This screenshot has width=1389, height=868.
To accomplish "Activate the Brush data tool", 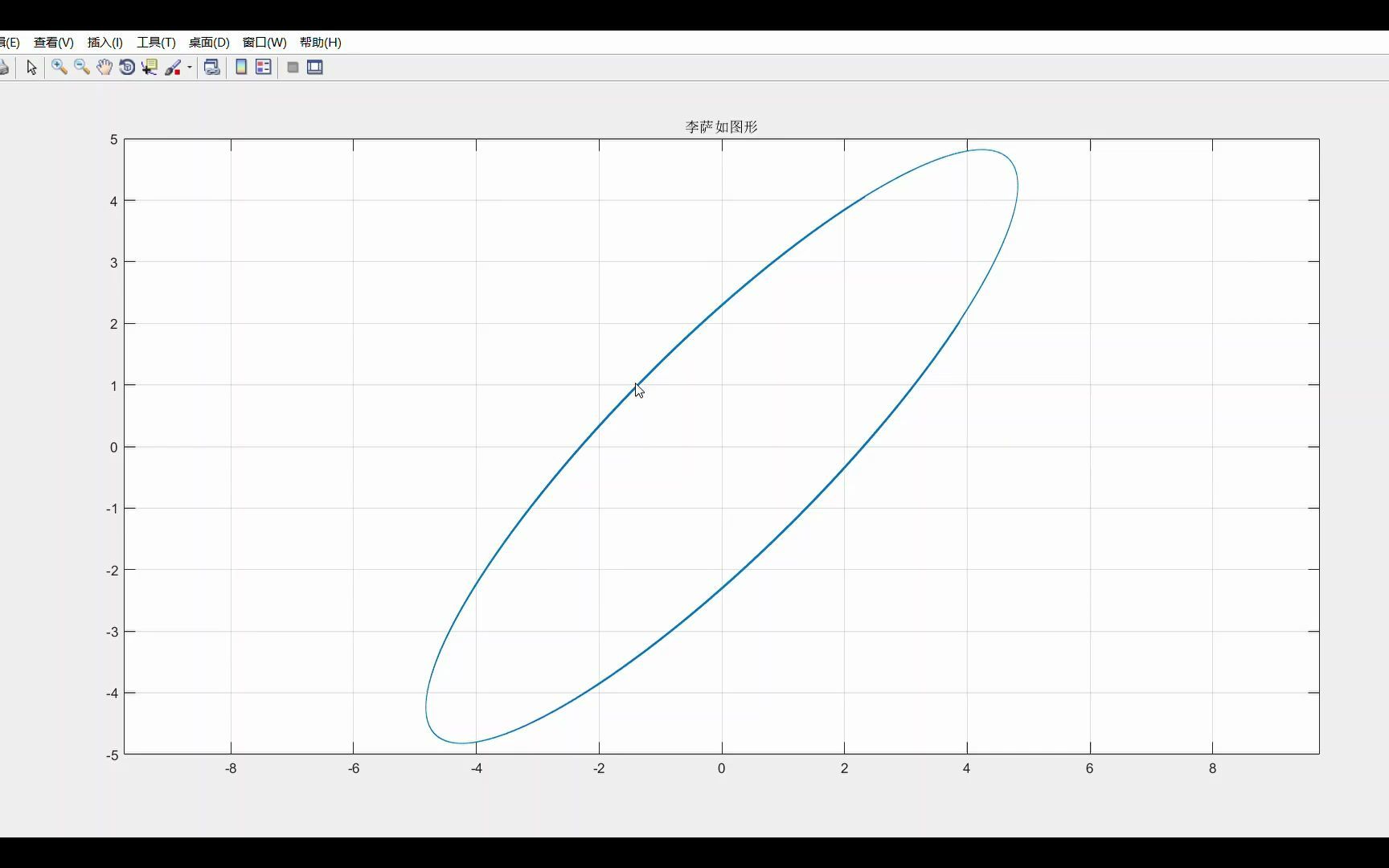I will pos(173,68).
